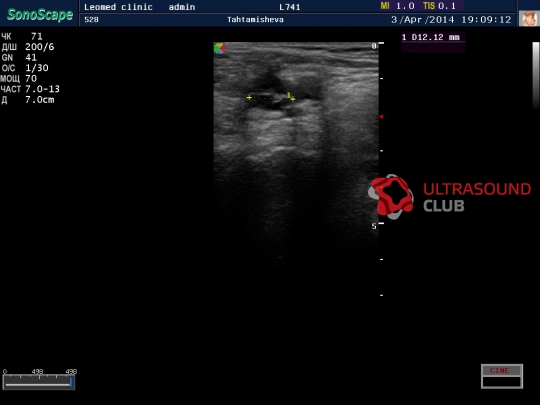The width and height of the screenshot is (540, 405).
Task: Click the time '19:09:12'
Action: (486, 20)
